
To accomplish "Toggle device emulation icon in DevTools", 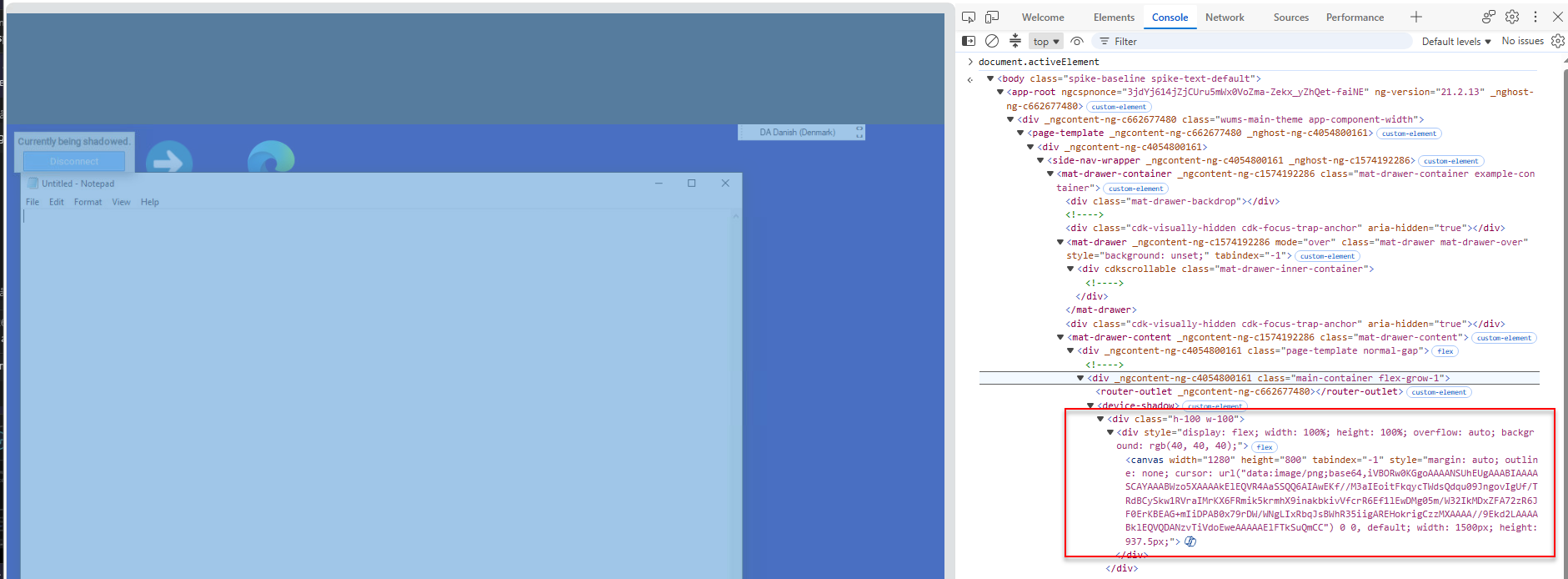I will coord(992,17).
